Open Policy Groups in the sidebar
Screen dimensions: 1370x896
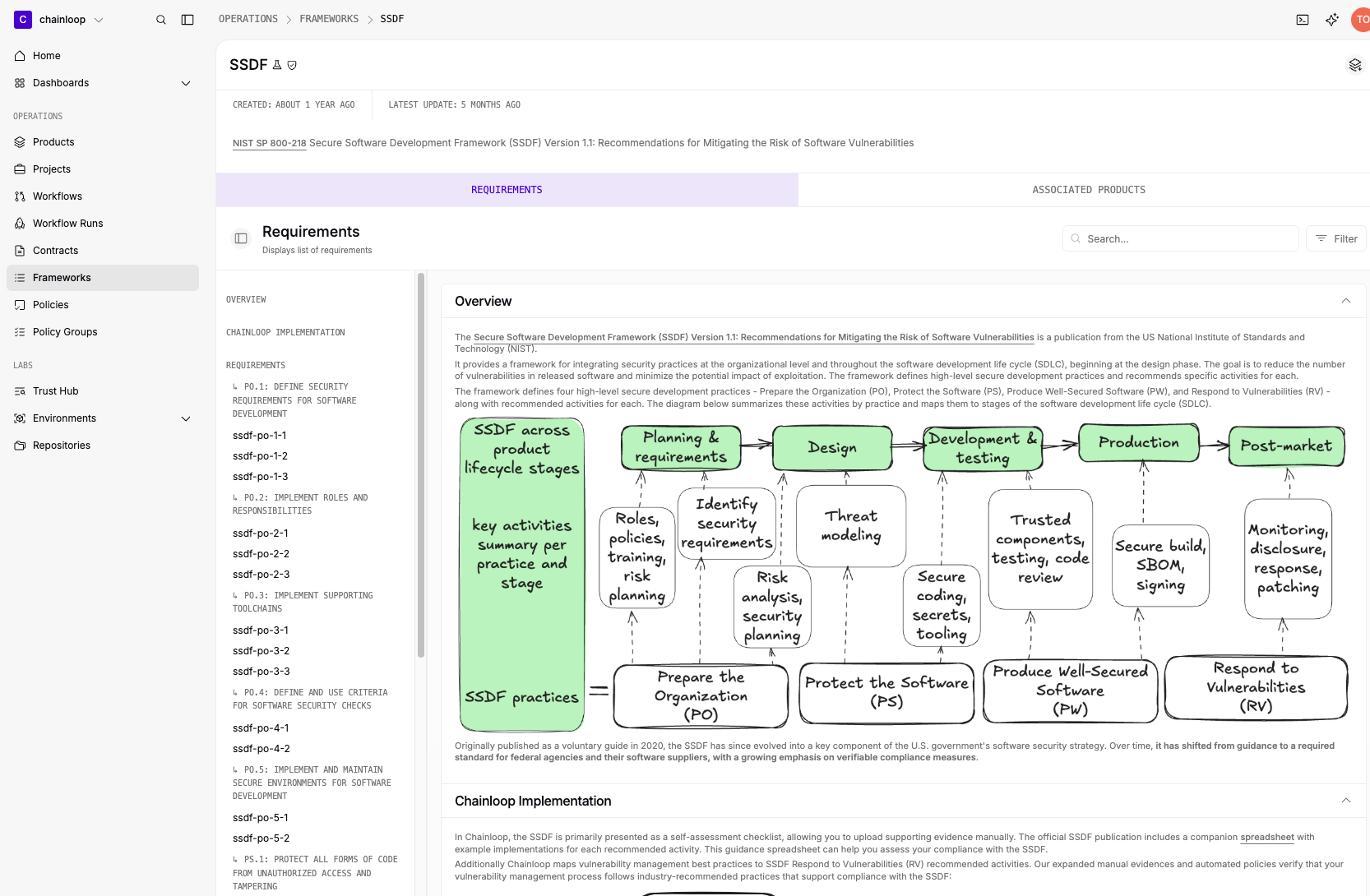(x=103, y=332)
